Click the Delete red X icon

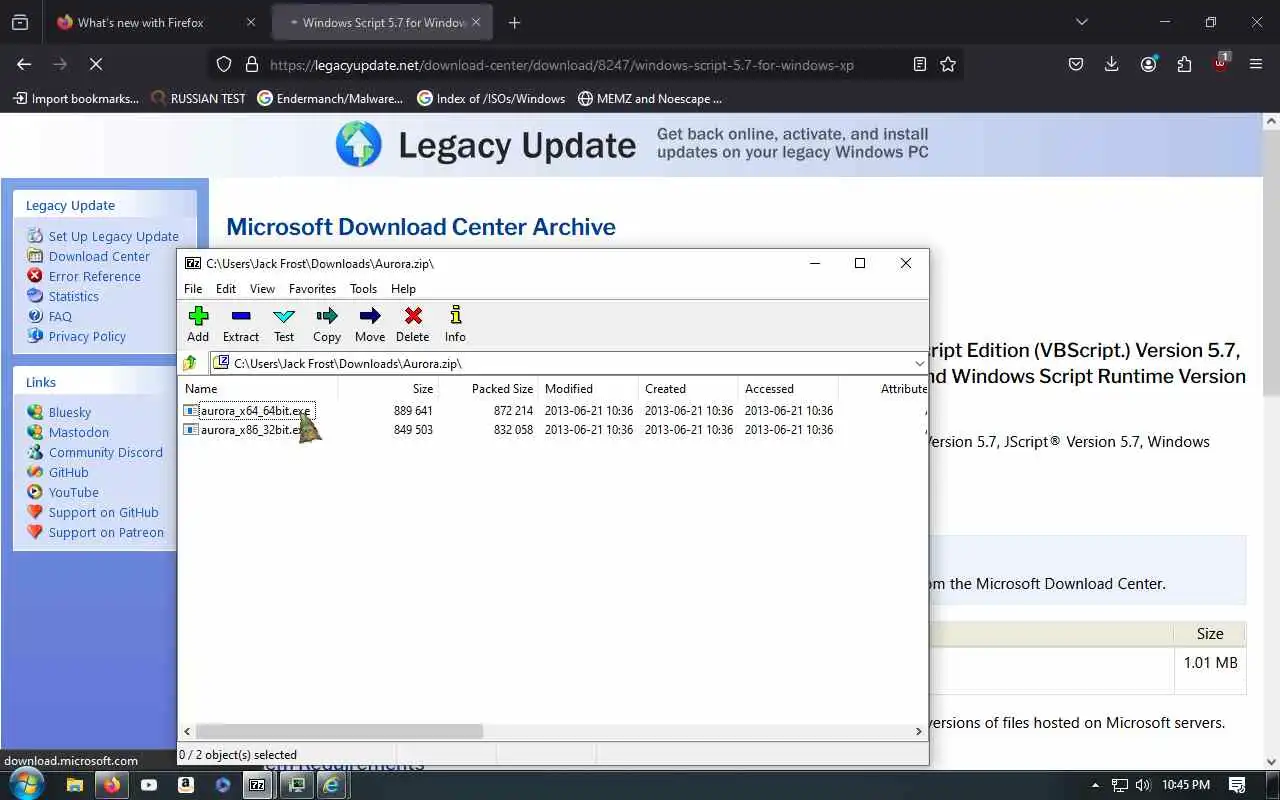[412, 325]
